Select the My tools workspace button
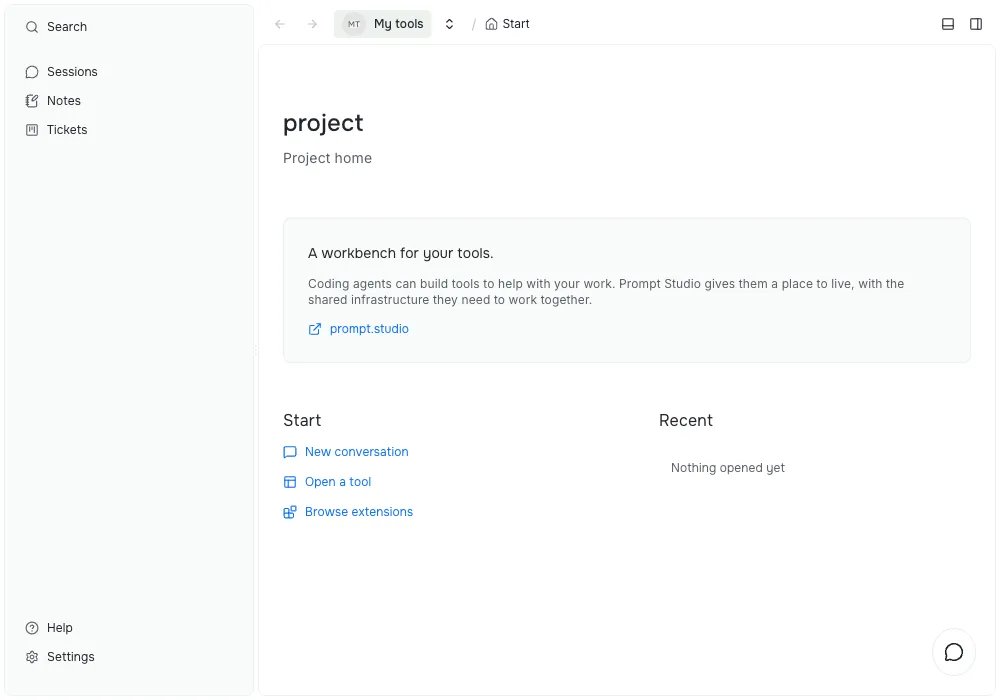 point(383,24)
